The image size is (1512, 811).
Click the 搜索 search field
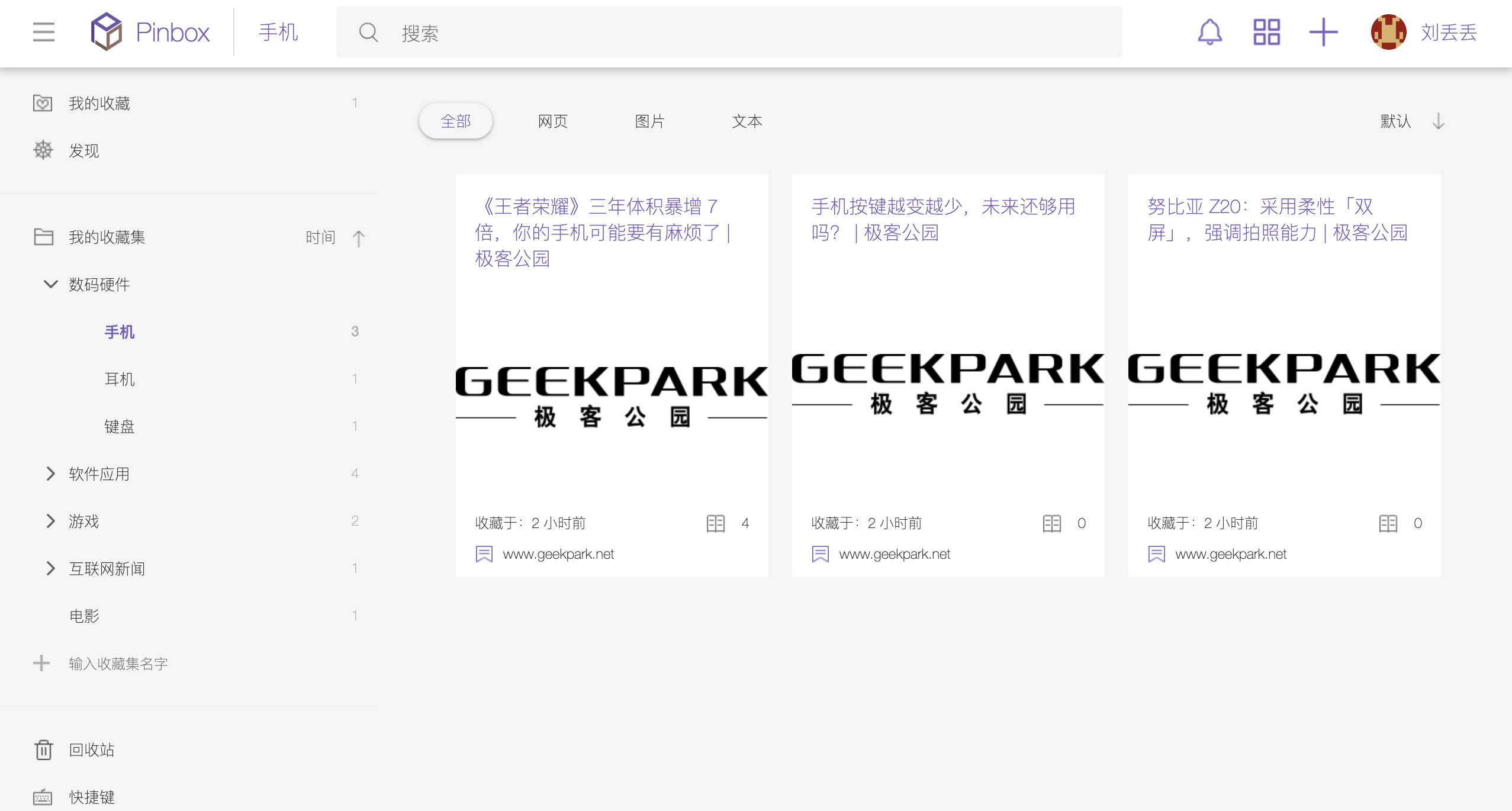pos(728,33)
